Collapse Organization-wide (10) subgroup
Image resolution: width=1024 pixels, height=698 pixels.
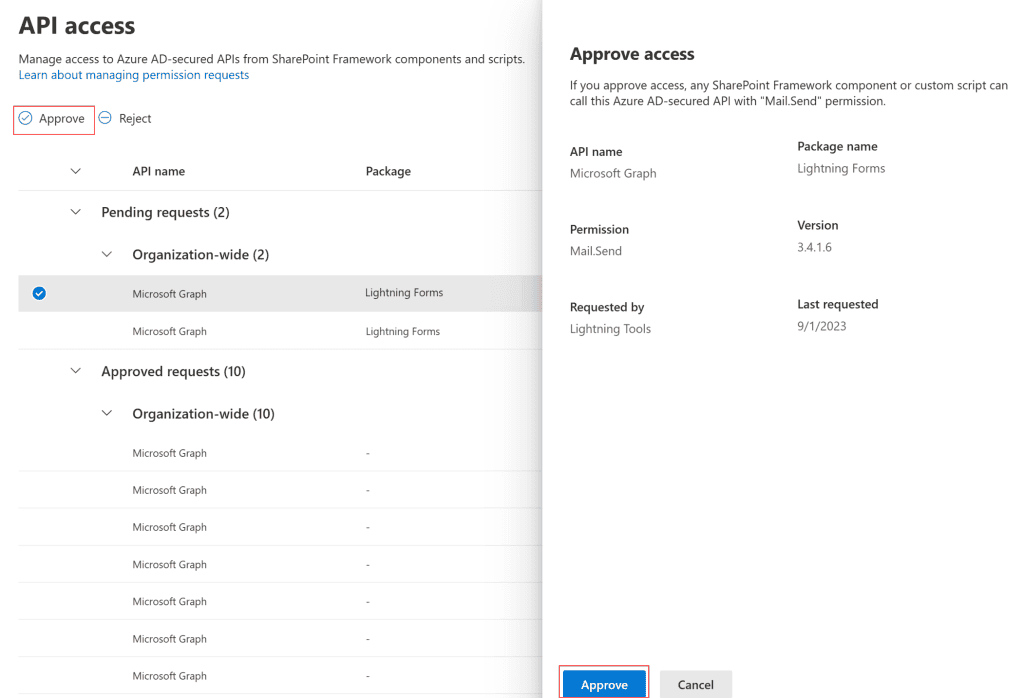pos(107,413)
